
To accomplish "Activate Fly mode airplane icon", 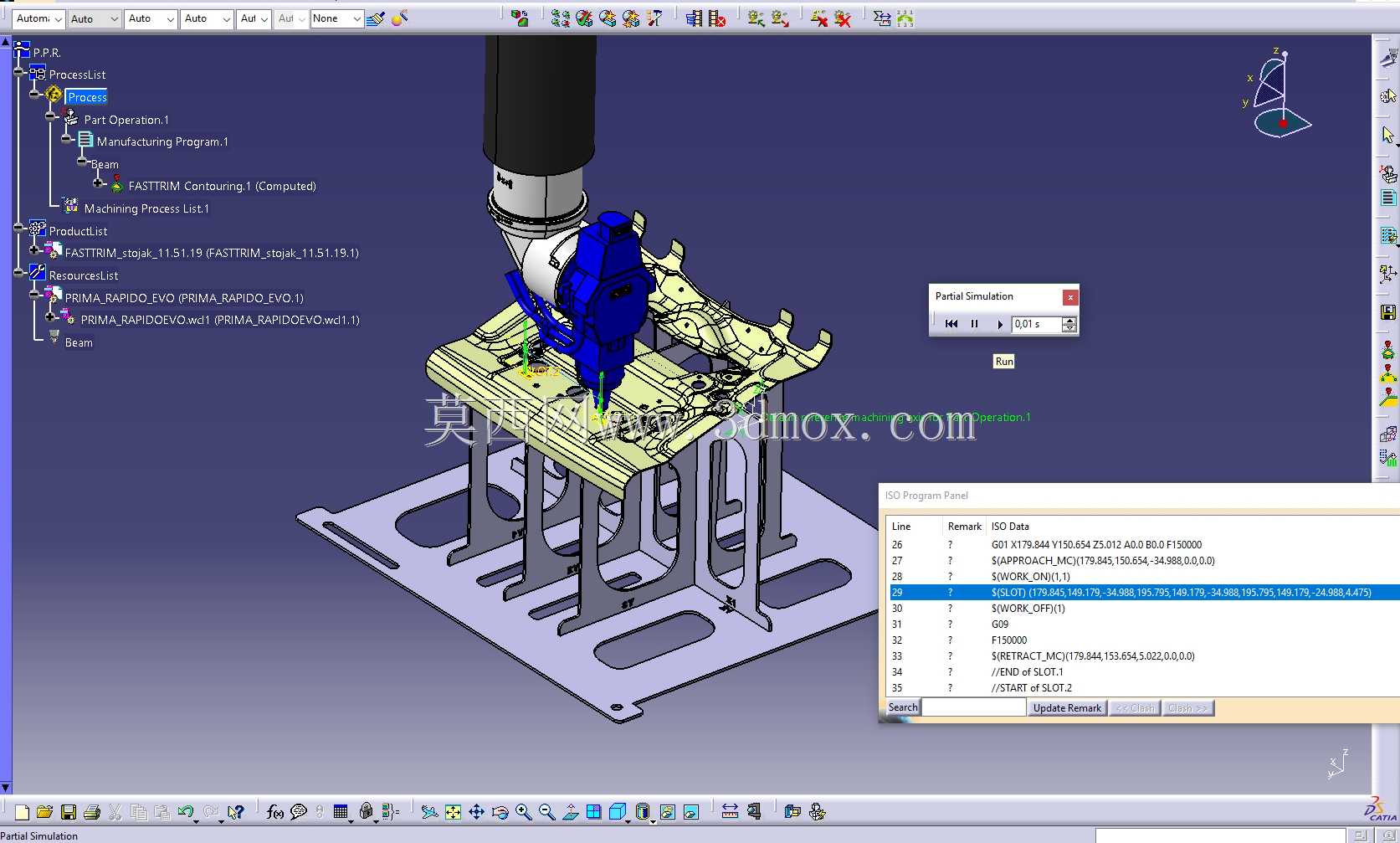I will pos(429,811).
